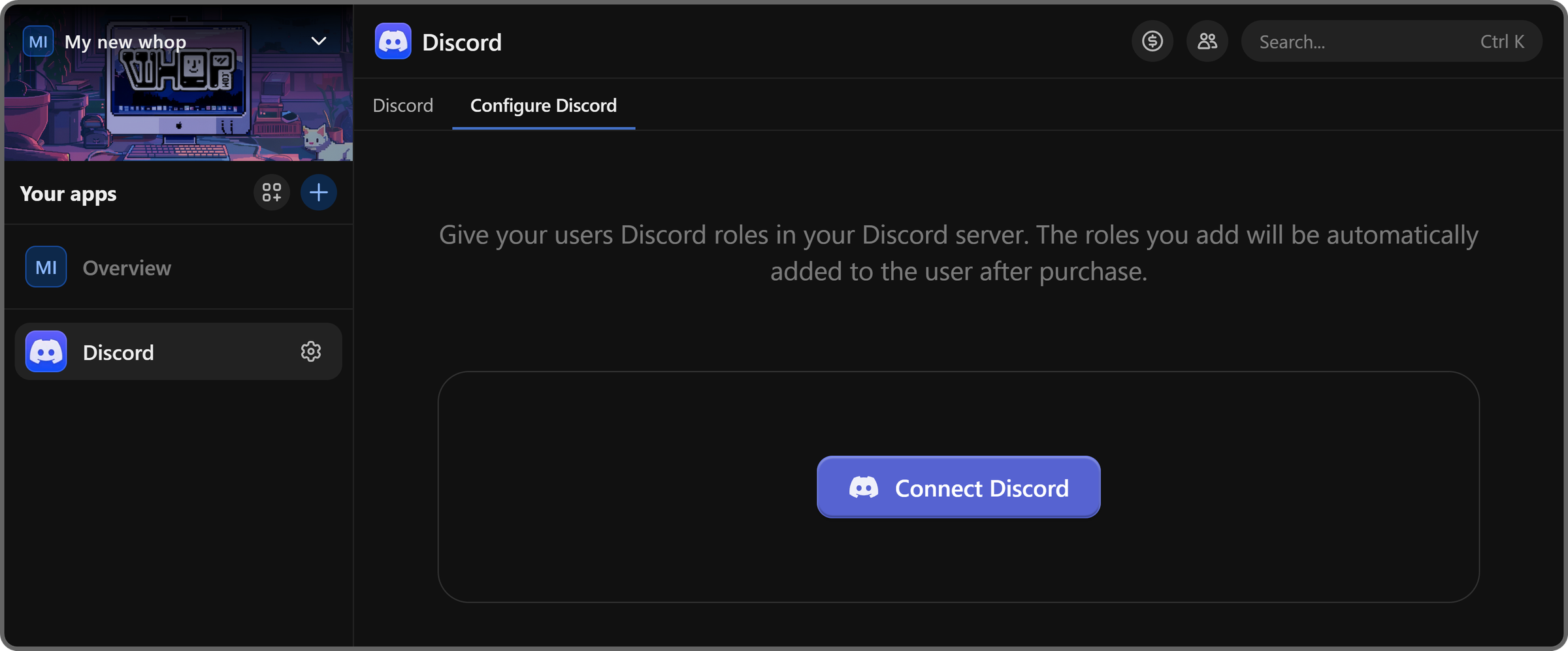
Task: Open the members icon in the top bar
Action: click(1207, 40)
